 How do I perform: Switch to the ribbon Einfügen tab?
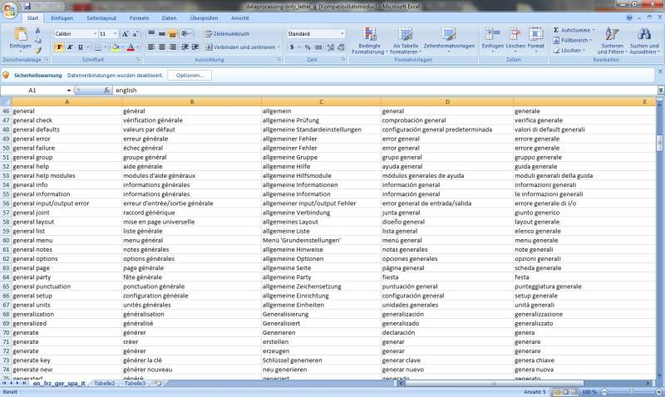click(62, 18)
